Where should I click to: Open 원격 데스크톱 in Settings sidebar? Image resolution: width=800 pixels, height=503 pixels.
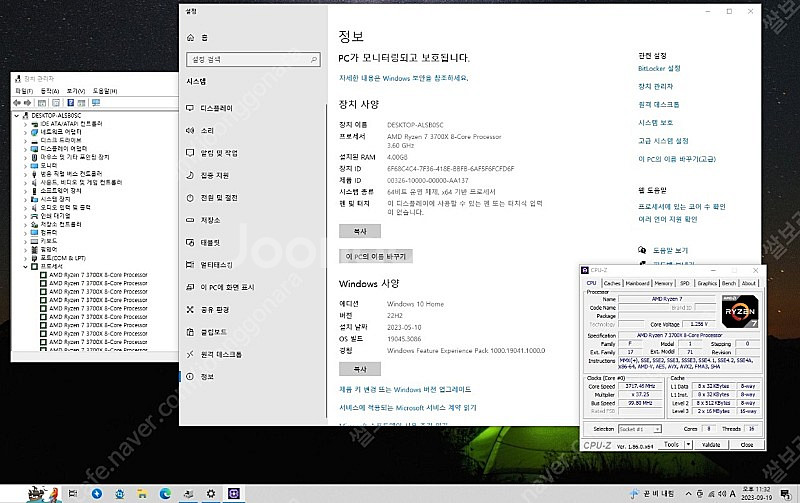(220, 355)
